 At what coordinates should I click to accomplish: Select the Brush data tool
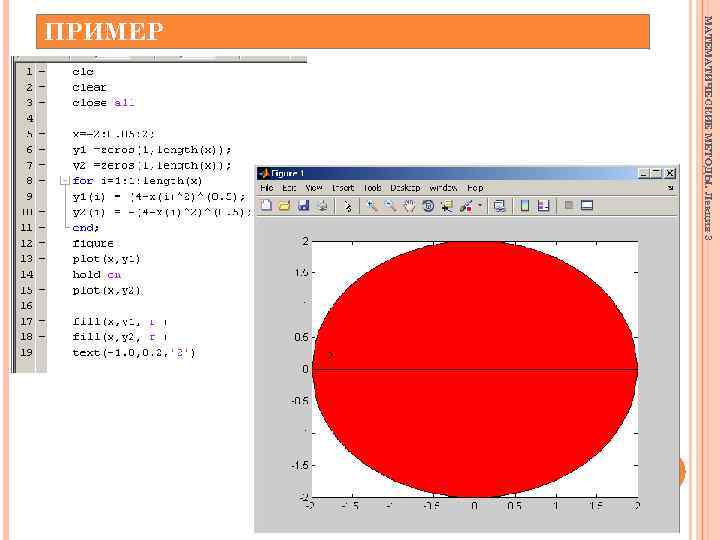466,206
